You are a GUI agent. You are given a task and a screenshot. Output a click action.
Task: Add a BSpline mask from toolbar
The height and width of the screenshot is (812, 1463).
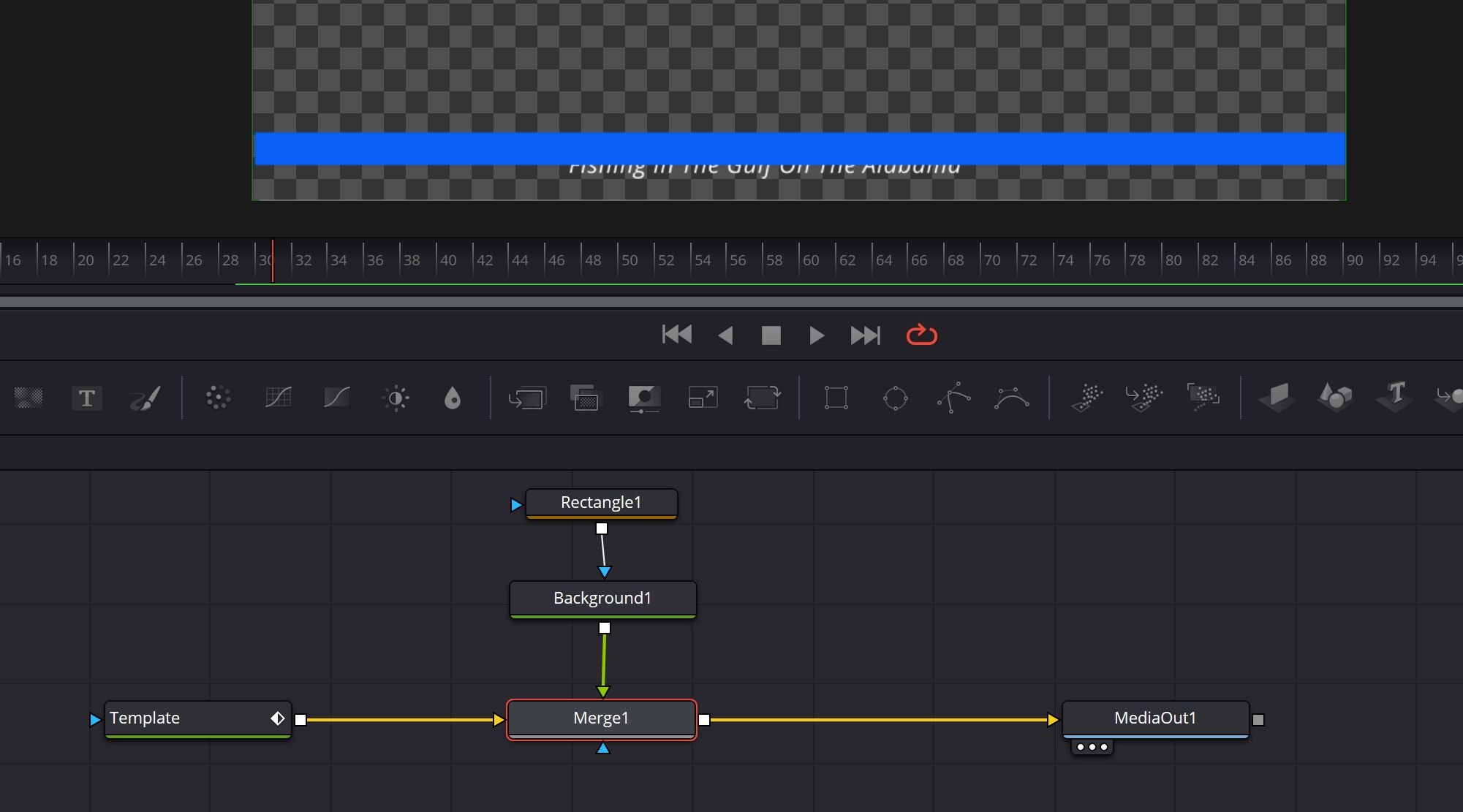tap(1012, 398)
